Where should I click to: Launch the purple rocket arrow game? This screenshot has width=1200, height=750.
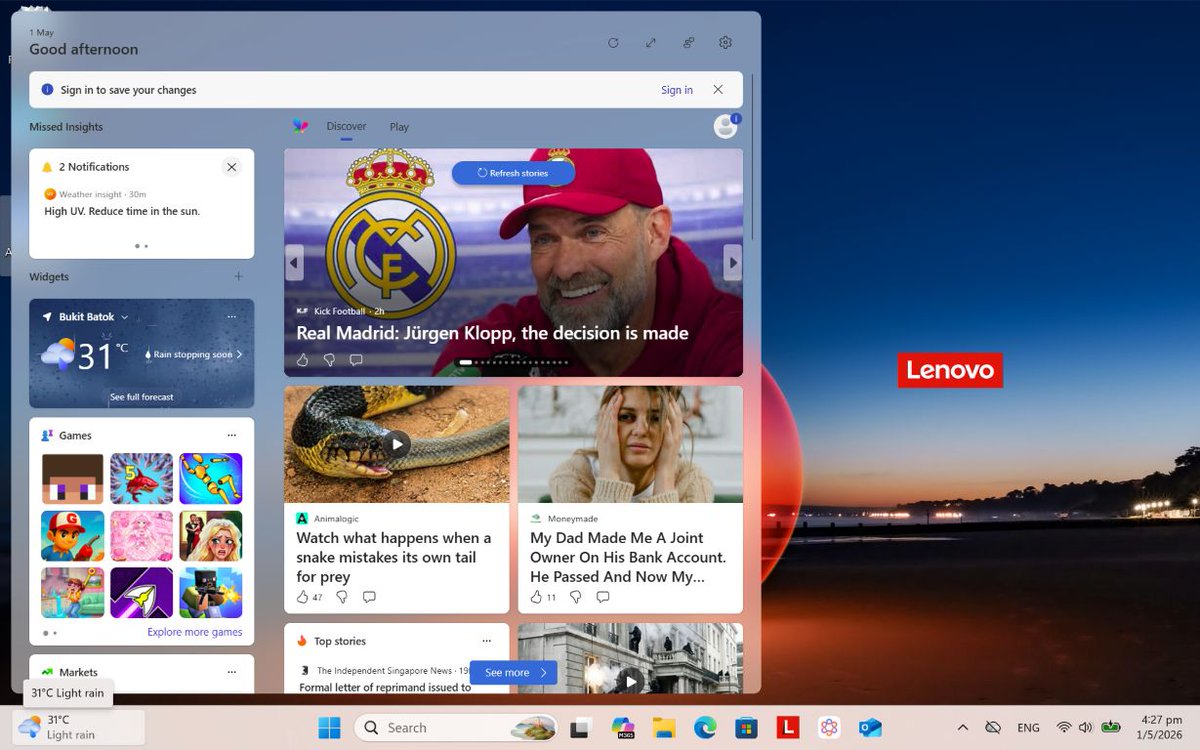142,593
